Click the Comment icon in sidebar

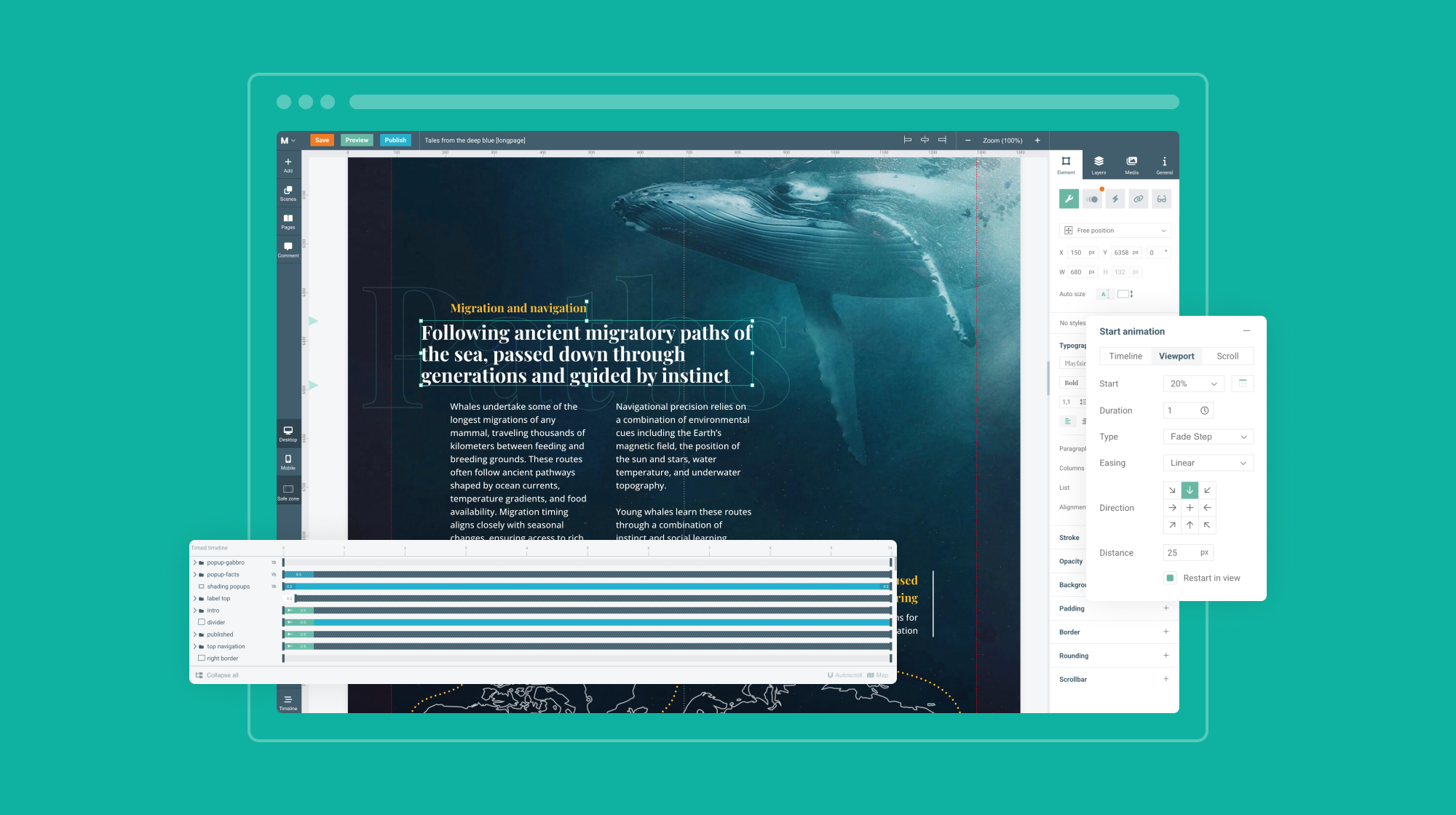pyautogui.click(x=288, y=249)
